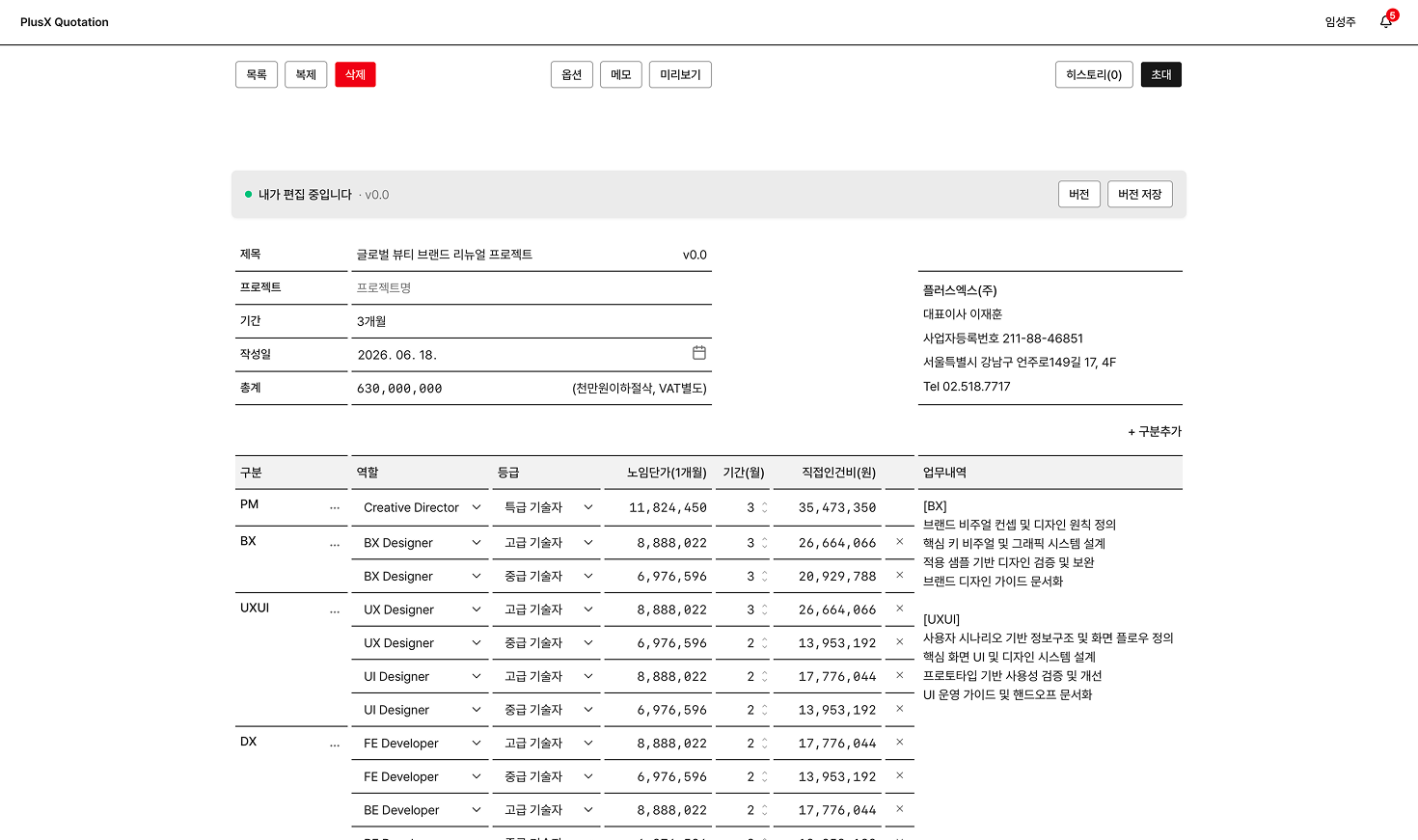Screen dimensions: 1418x840
Task: Click the 목록 button
Action: point(257,74)
